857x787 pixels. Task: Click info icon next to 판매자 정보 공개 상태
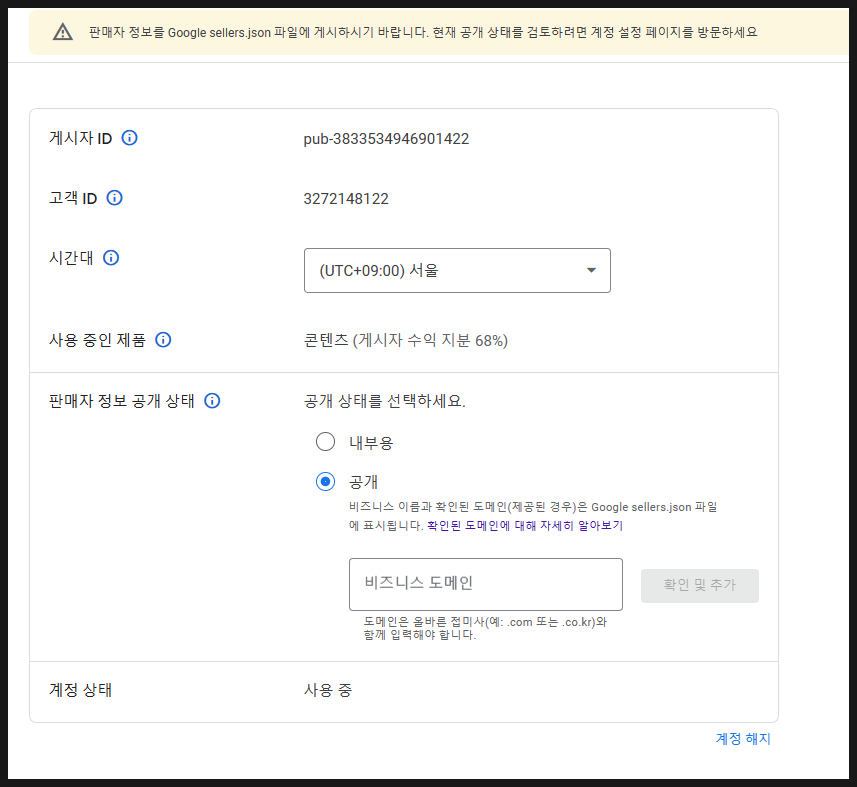tap(212, 401)
